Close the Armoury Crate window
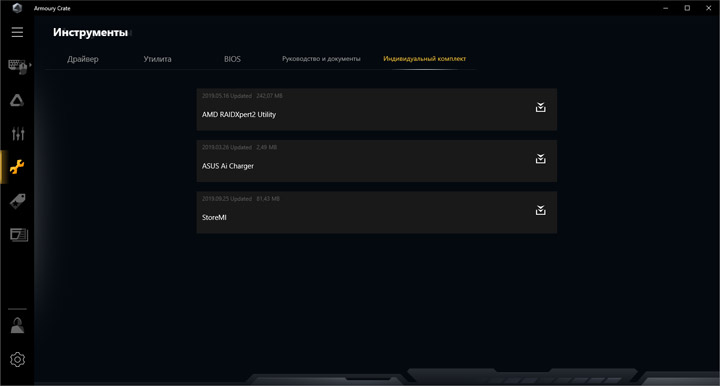Image resolution: width=720 pixels, height=386 pixels. [x=709, y=8]
